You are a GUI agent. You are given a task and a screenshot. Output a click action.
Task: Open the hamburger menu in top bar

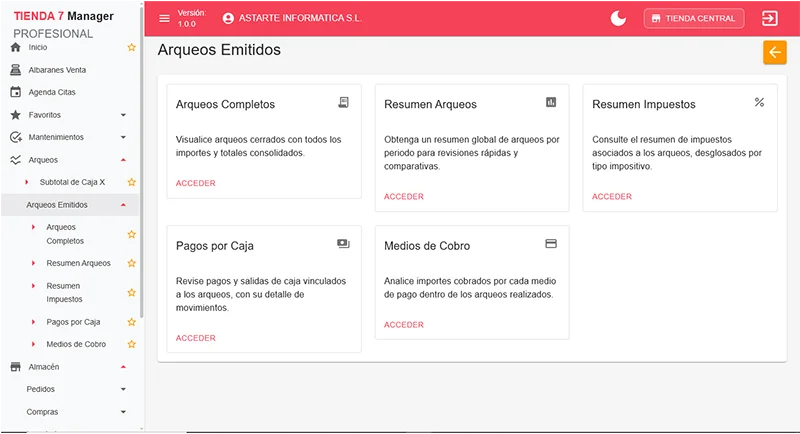pos(165,18)
